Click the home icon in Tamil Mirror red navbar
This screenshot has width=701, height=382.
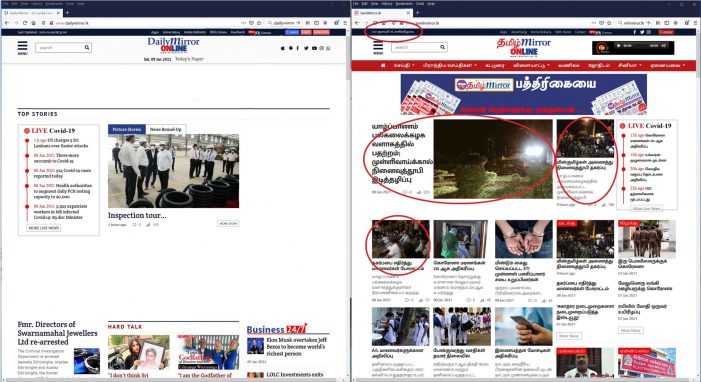tap(383, 65)
